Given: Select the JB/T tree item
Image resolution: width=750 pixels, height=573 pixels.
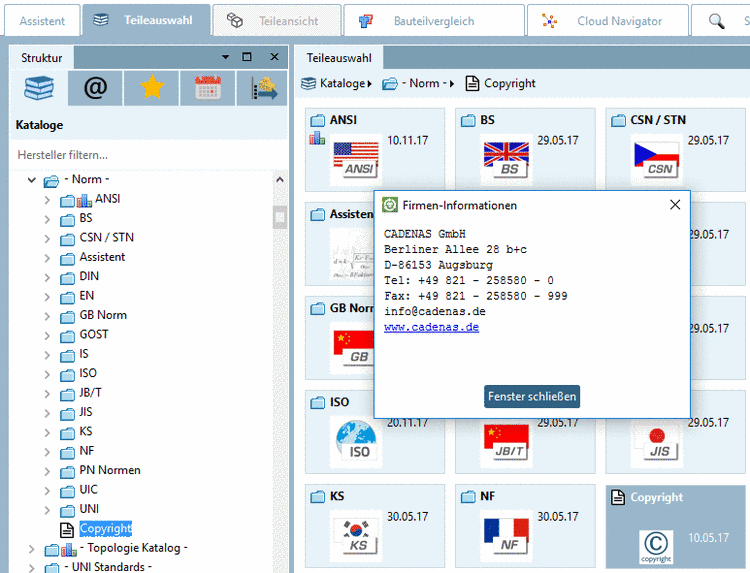Looking at the screenshot, I should [x=90, y=393].
